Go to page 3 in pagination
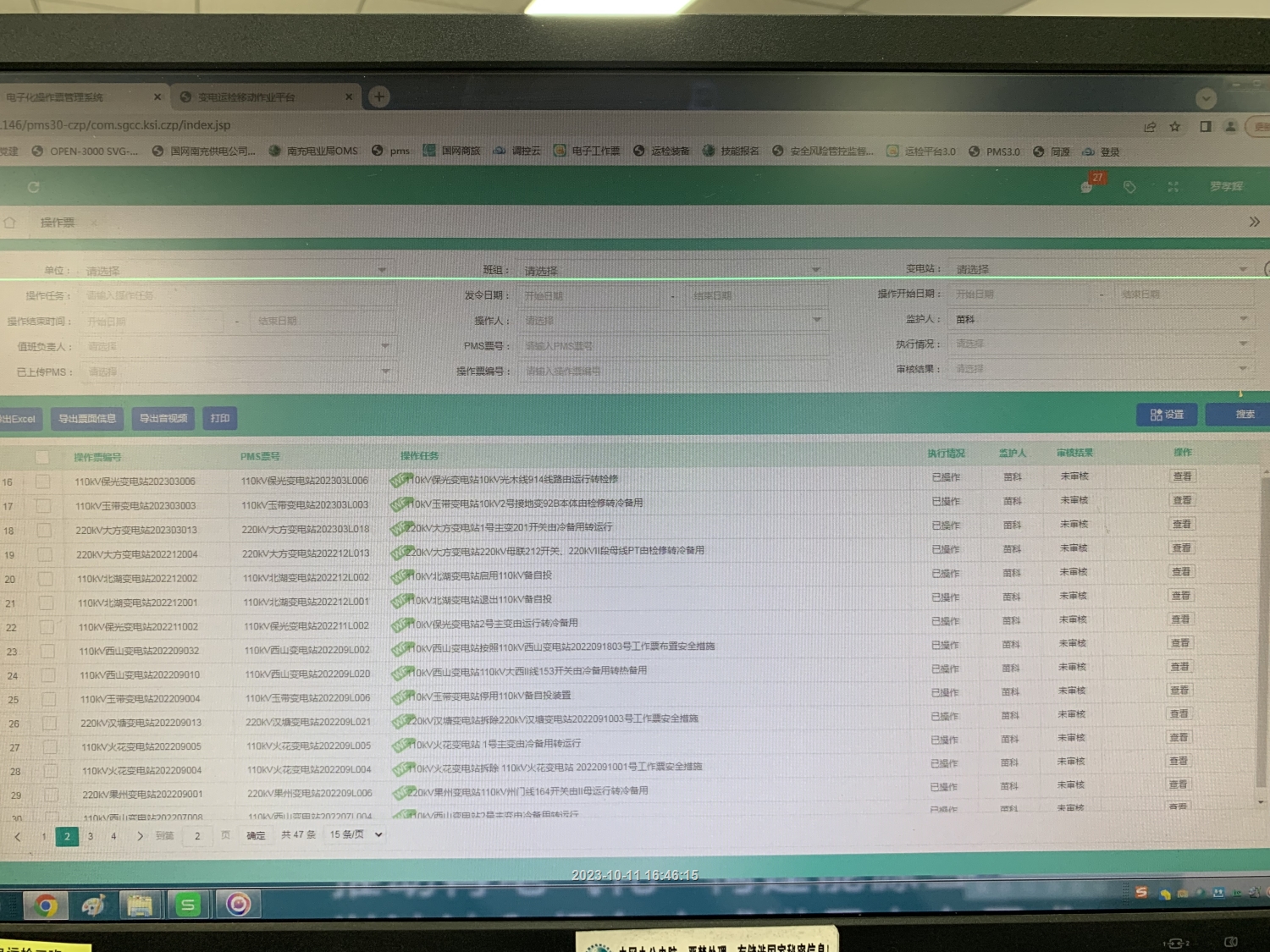Viewport: 1270px width, 952px height. click(x=91, y=836)
